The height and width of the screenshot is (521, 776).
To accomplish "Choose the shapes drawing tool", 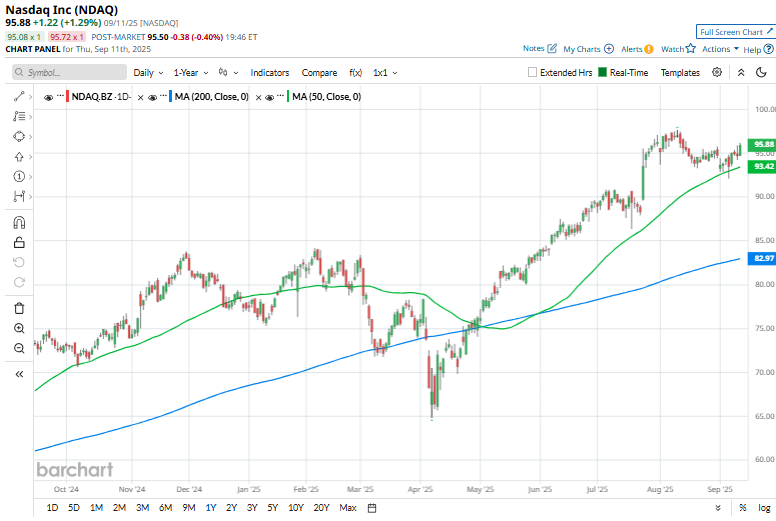I will coord(19,137).
